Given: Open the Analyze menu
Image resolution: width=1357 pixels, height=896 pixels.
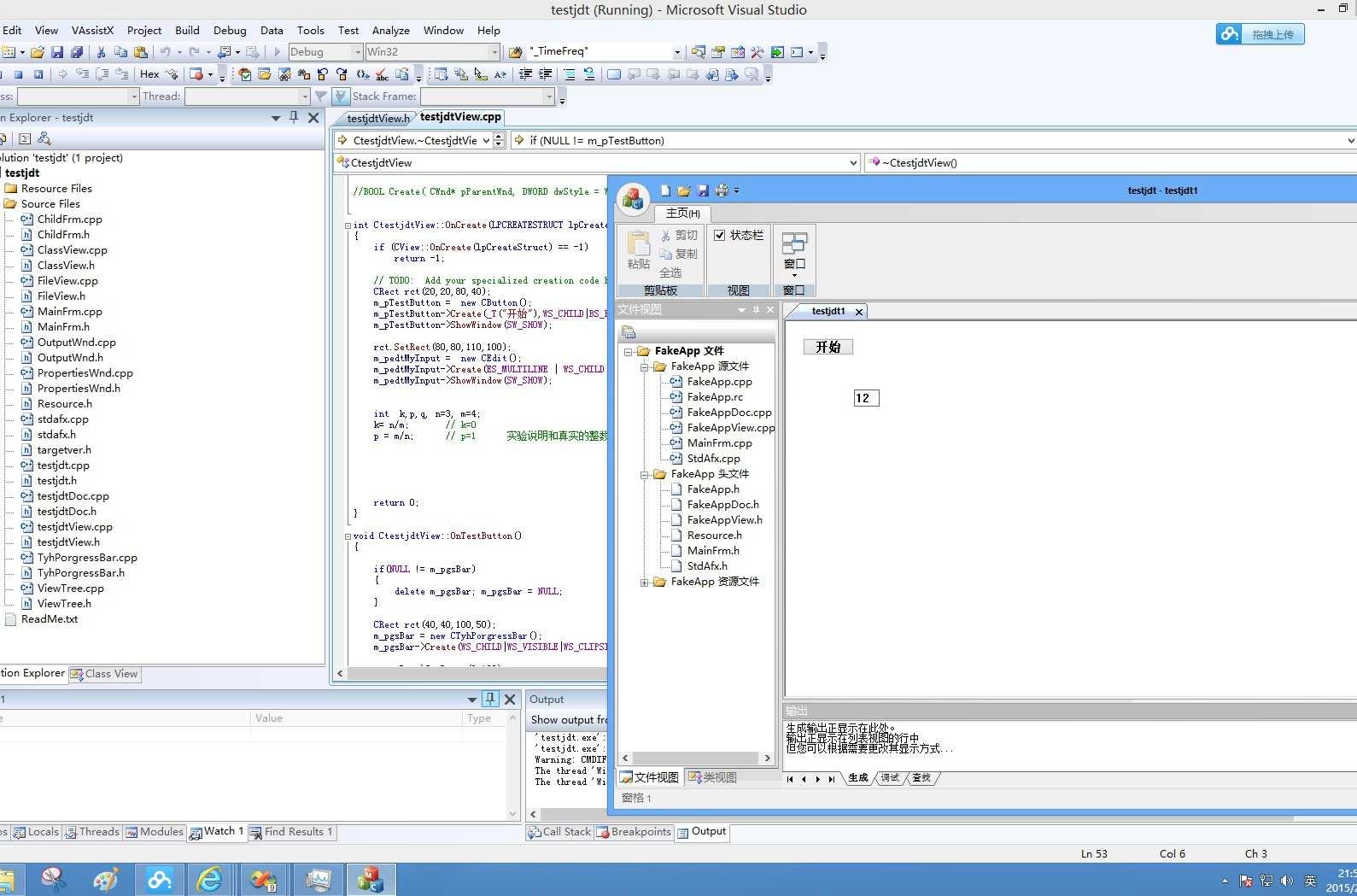Looking at the screenshot, I should (x=391, y=30).
